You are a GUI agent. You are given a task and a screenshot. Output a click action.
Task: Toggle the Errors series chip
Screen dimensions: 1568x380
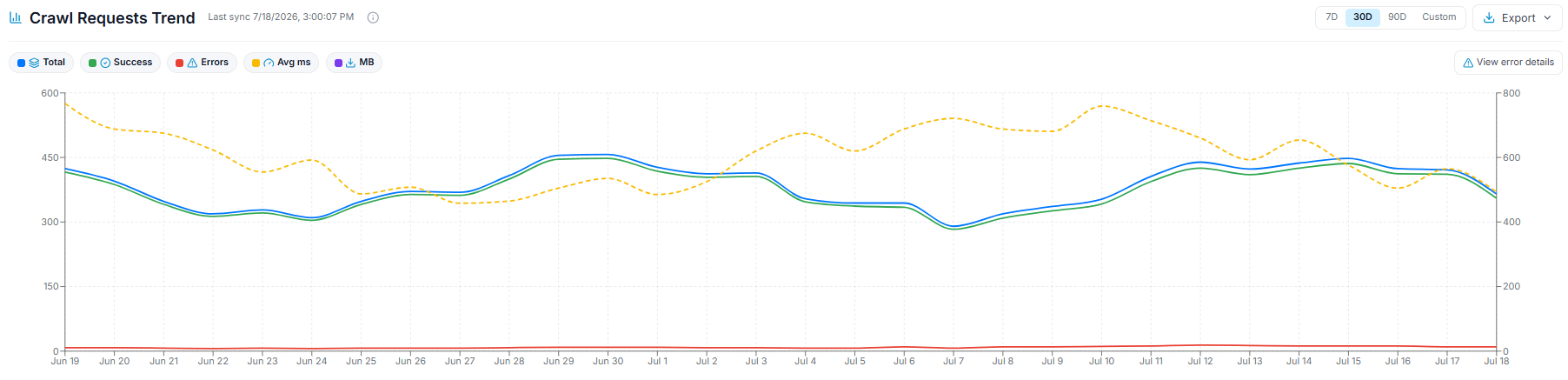click(202, 63)
